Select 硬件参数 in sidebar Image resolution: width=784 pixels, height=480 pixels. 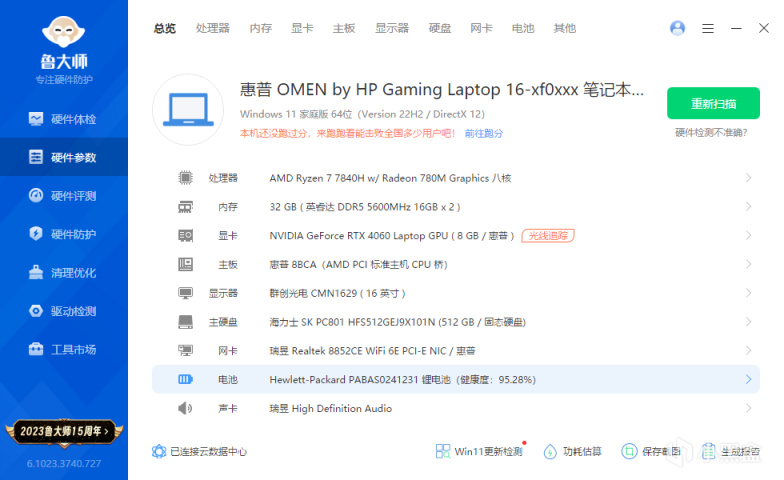pyautogui.click(x=64, y=157)
